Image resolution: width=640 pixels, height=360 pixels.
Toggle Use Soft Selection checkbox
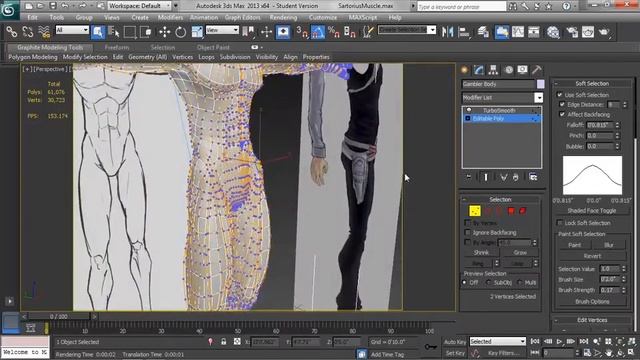[560, 95]
